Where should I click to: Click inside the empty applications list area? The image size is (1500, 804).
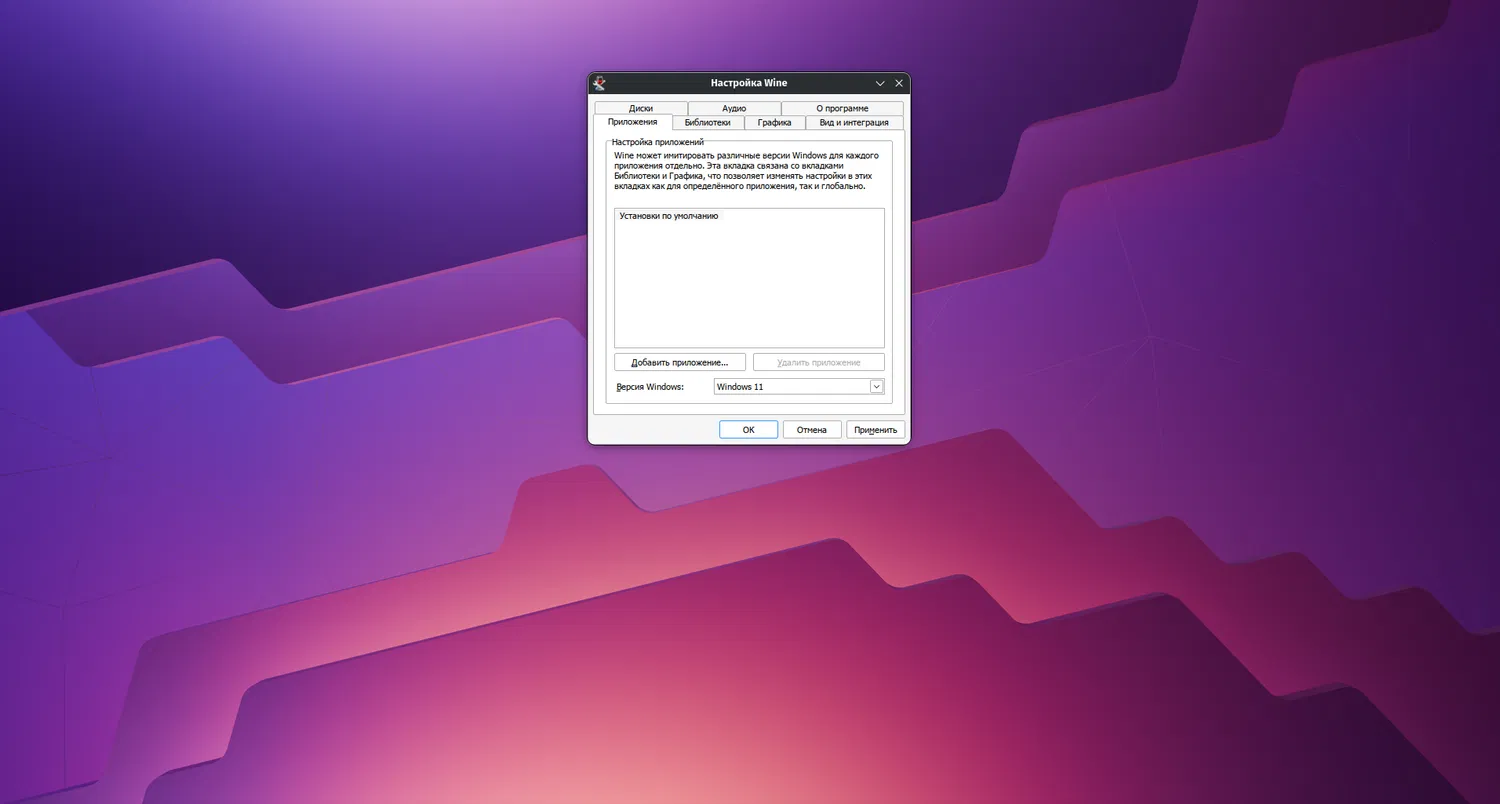click(x=748, y=290)
